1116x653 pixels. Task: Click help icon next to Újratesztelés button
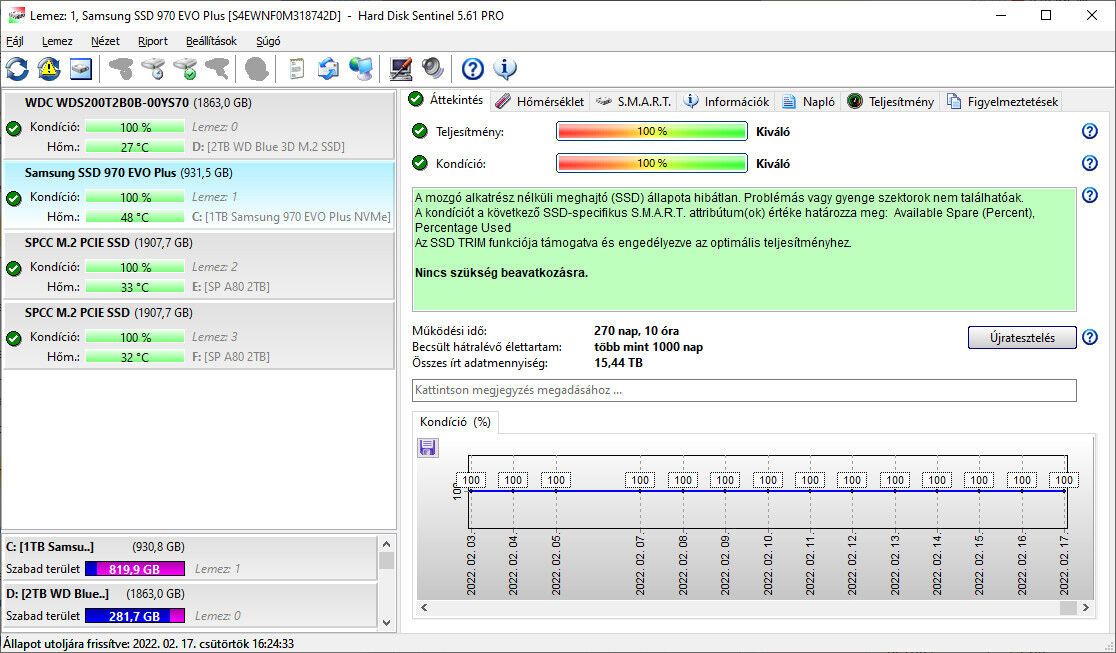pos(1090,338)
